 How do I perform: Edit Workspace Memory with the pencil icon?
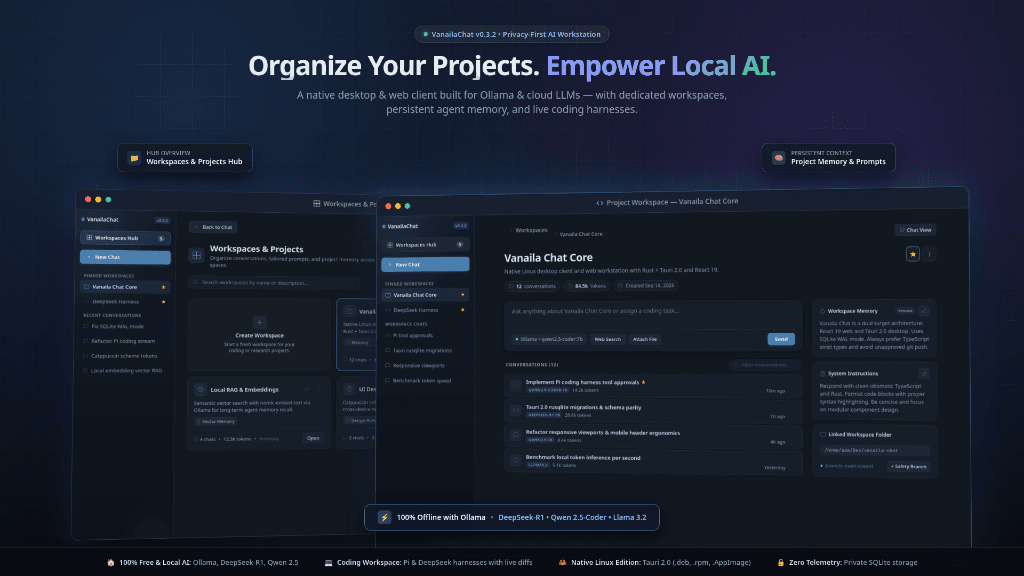pos(923,311)
